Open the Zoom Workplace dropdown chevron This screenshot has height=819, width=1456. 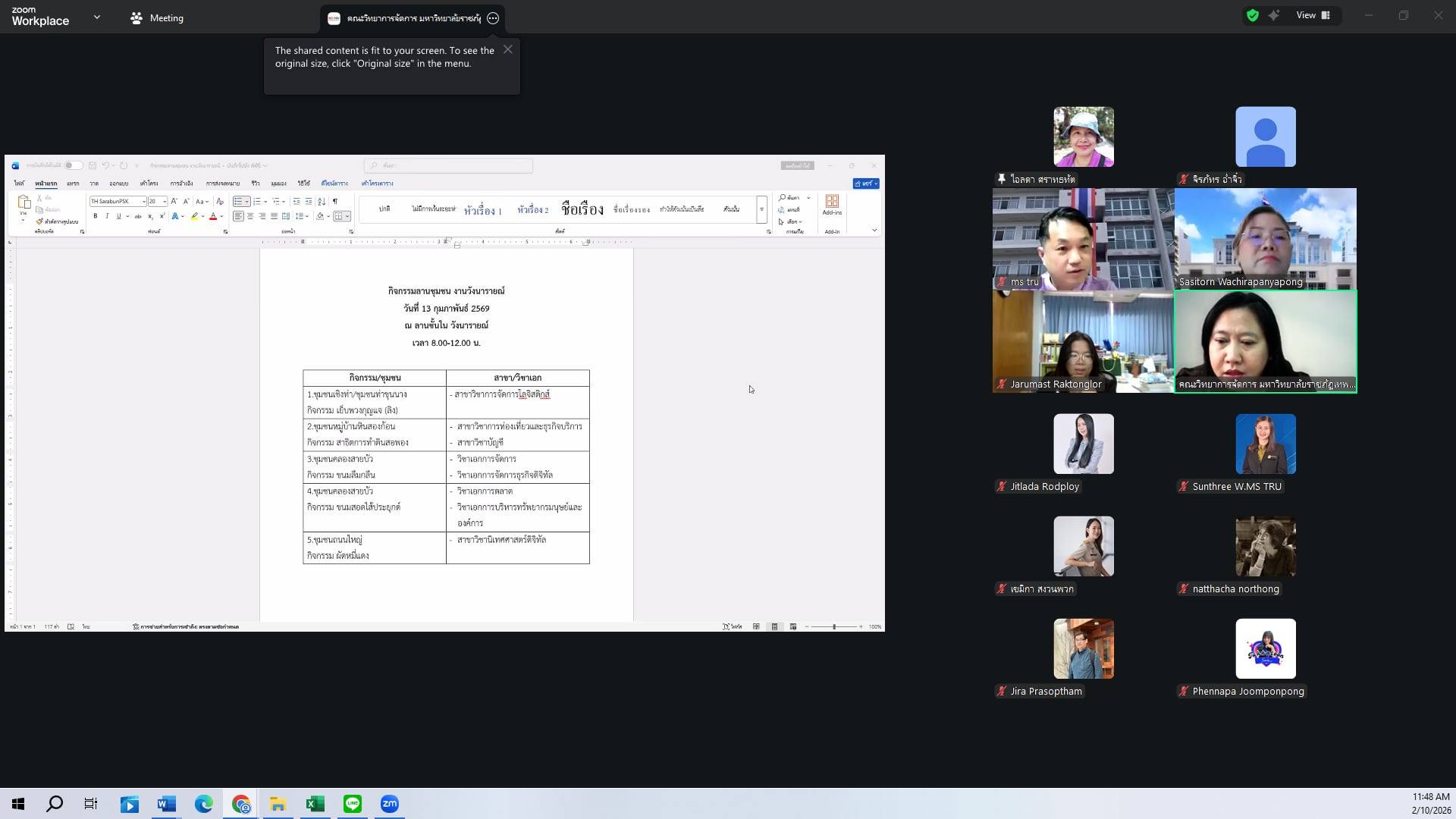click(96, 17)
